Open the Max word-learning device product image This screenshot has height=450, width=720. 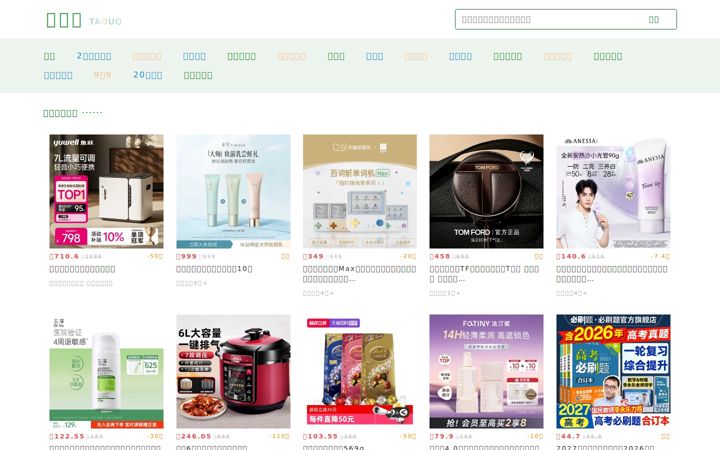tap(360, 191)
